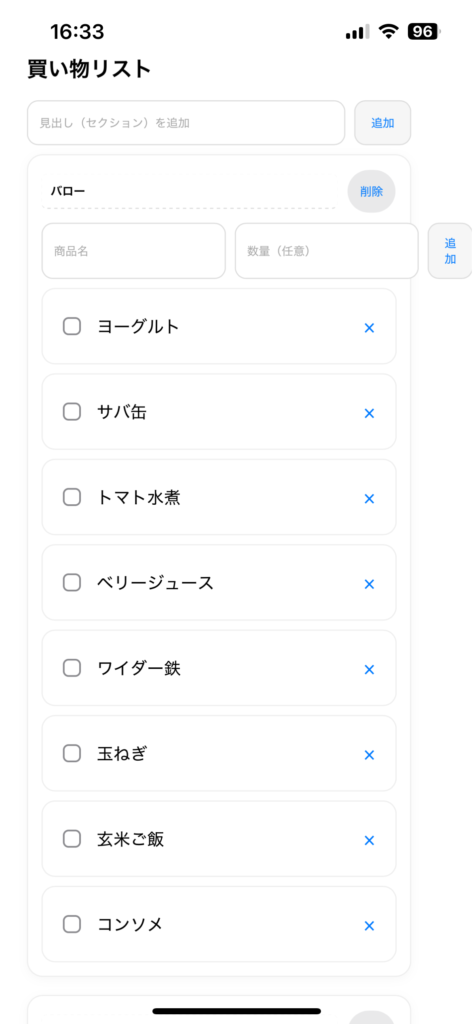The height and width of the screenshot is (1024, 473).
Task: Check the ヨーグルト checkbox
Action: click(72, 326)
